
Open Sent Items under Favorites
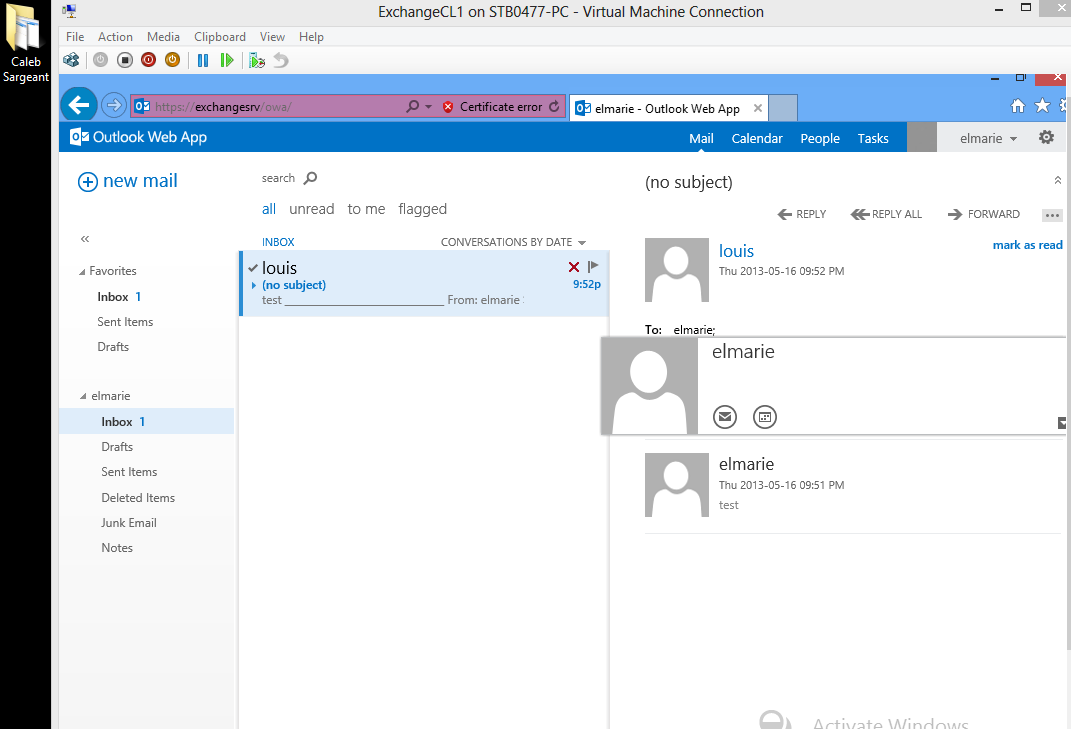(125, 322)
